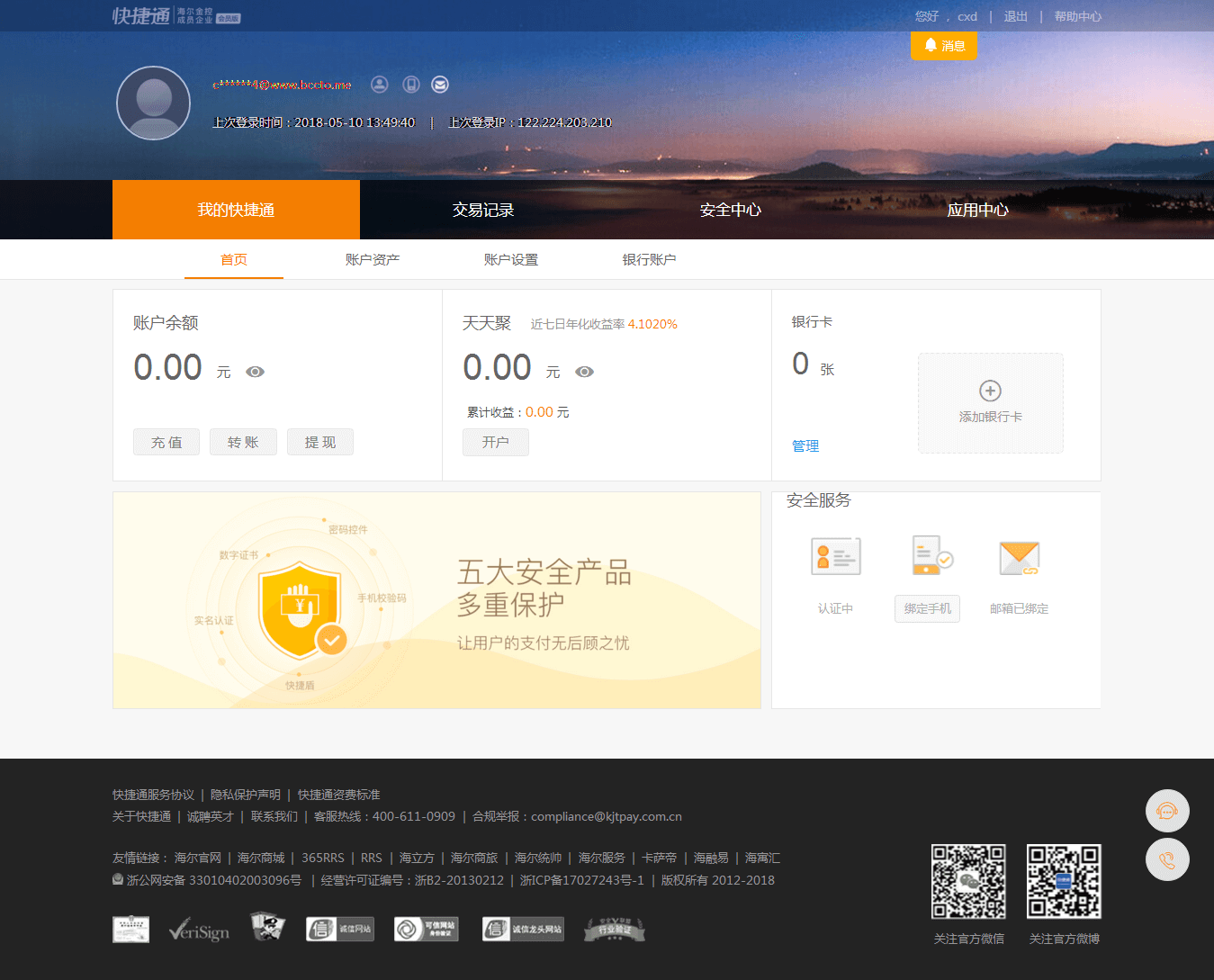Click the 绑定手机 button
This screenshot has width=1214, height=980.
[x=927, y=608]
